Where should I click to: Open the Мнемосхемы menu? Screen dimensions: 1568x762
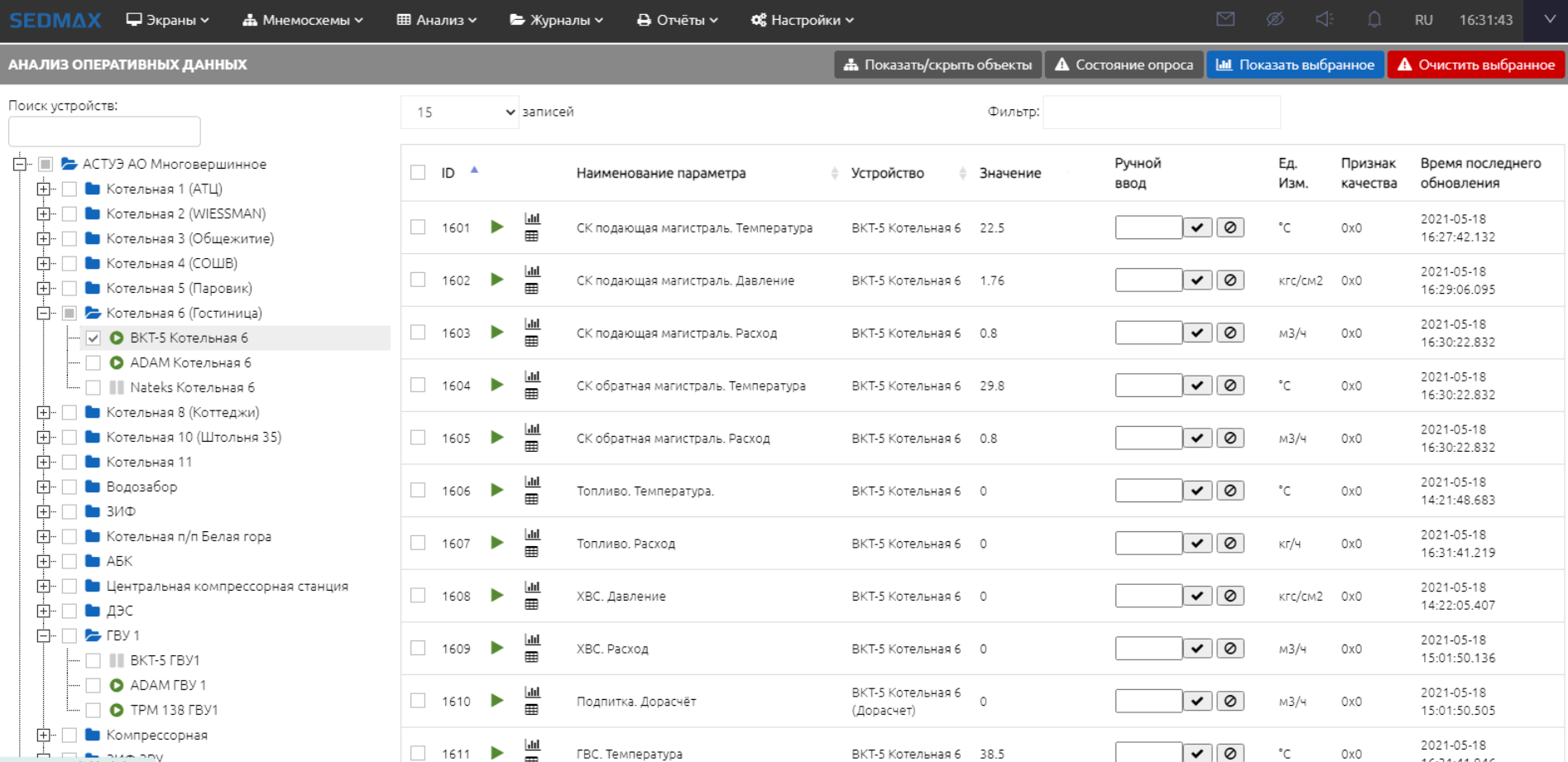pos(303,20)
